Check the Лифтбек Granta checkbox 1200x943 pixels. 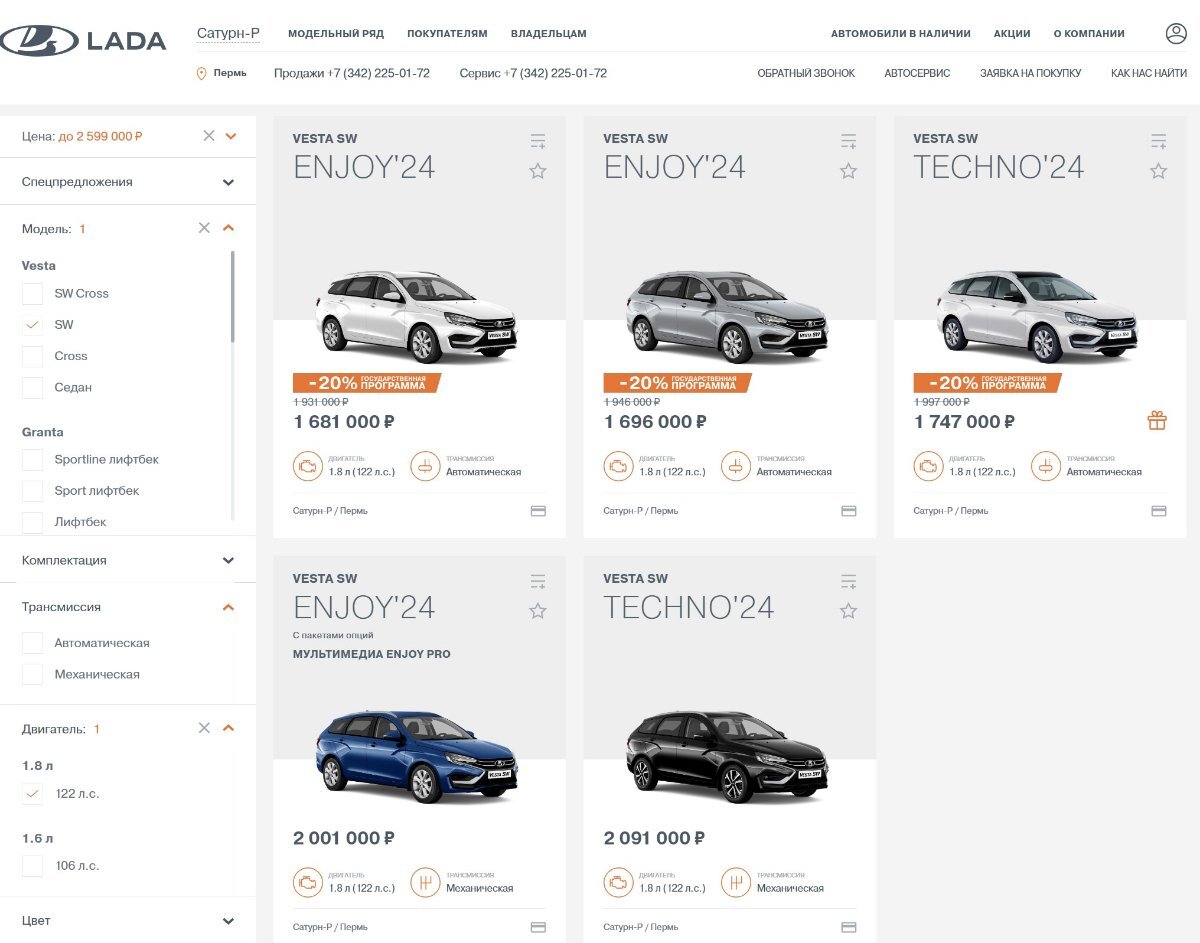click(33, 522)
